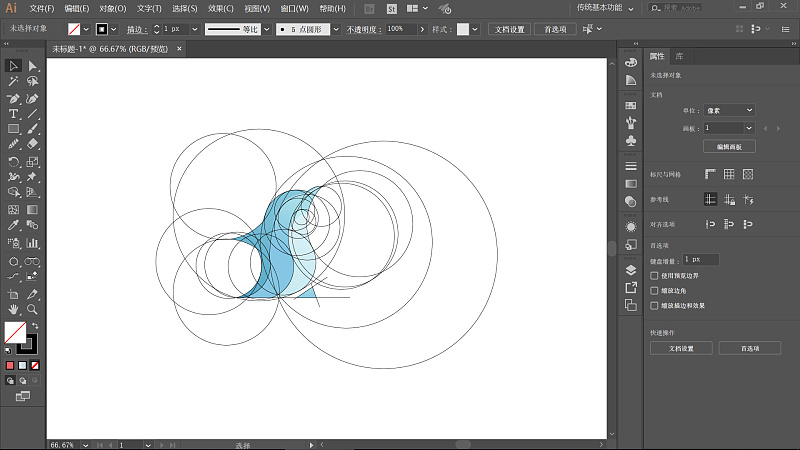The width and height of the screenshot is (800, 450).
Task: Select the Direct Selection tool
Action: click(x=33, y=66)
